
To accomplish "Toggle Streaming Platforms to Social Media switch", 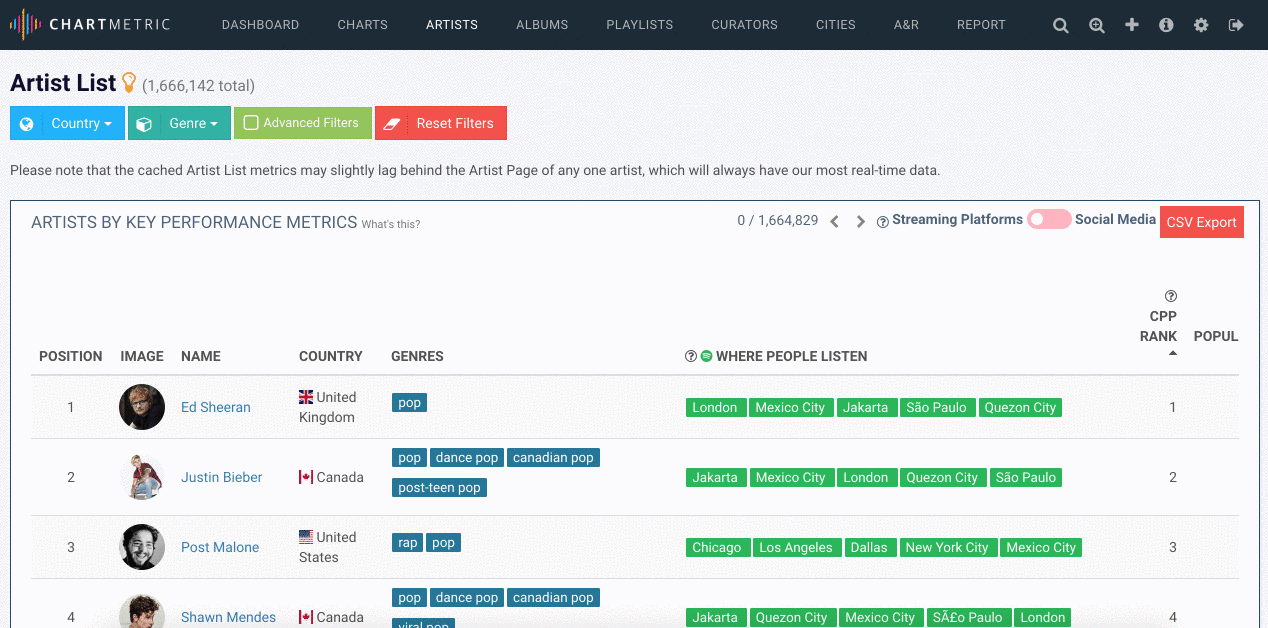I will coord(1049,219).
